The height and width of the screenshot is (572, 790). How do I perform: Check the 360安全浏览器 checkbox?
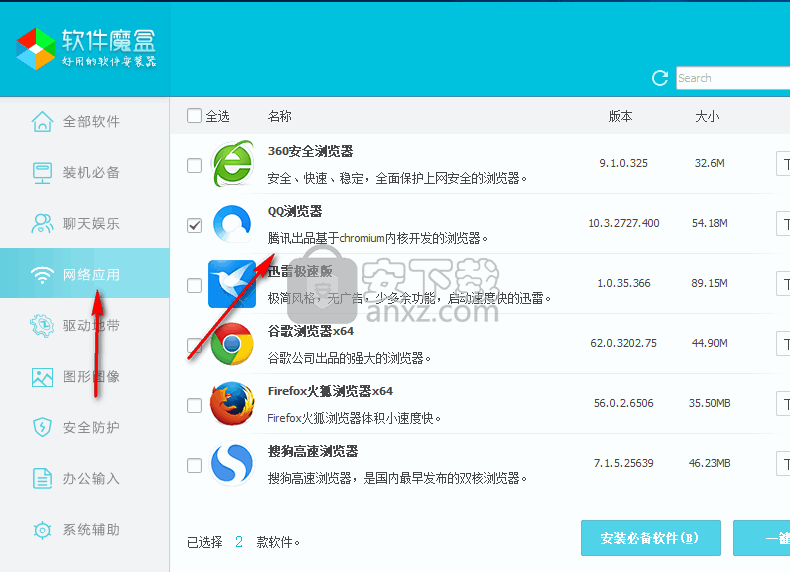click(194, 165)
